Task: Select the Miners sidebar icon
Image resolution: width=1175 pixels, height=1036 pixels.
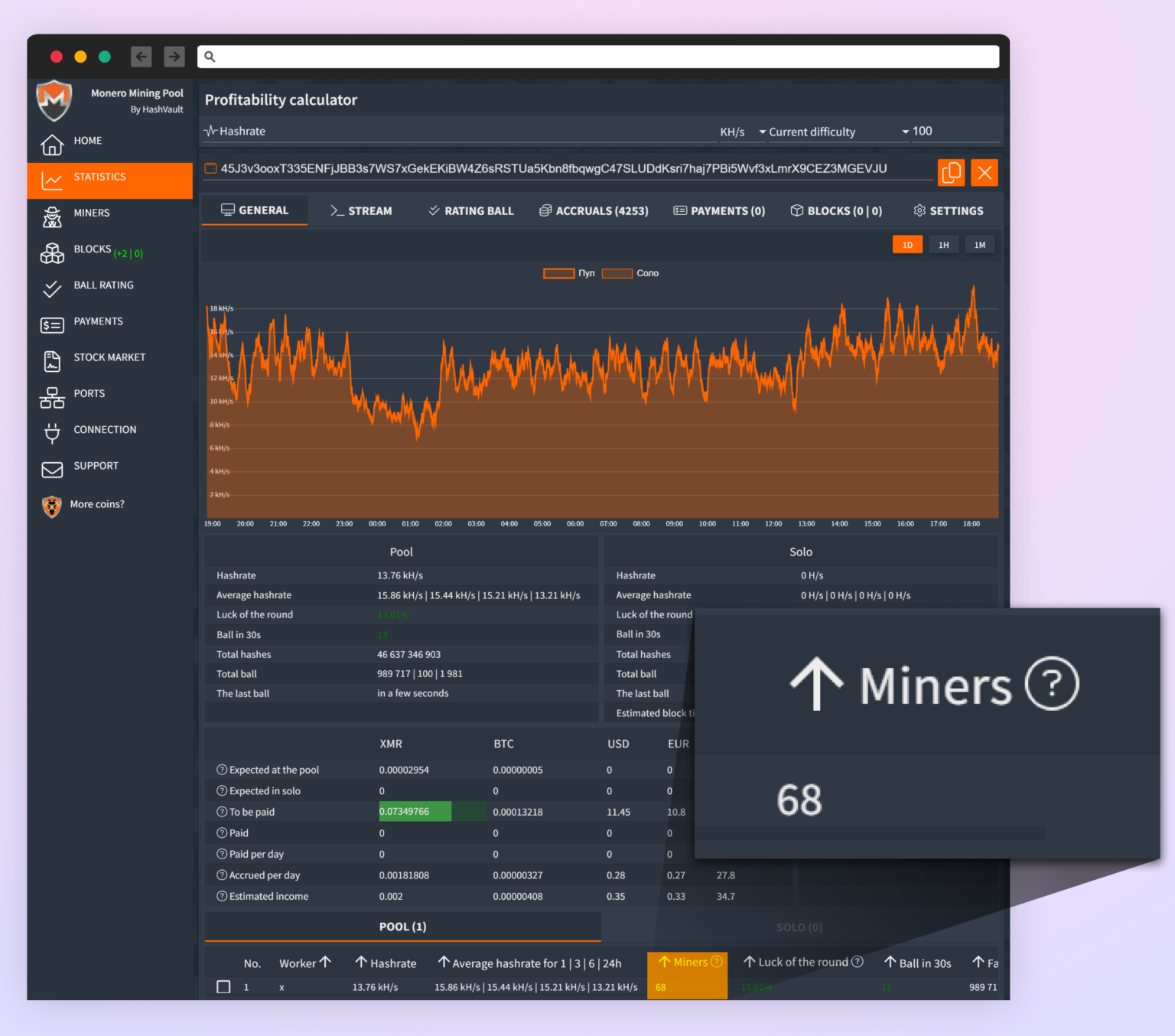Action: [52, 217]
